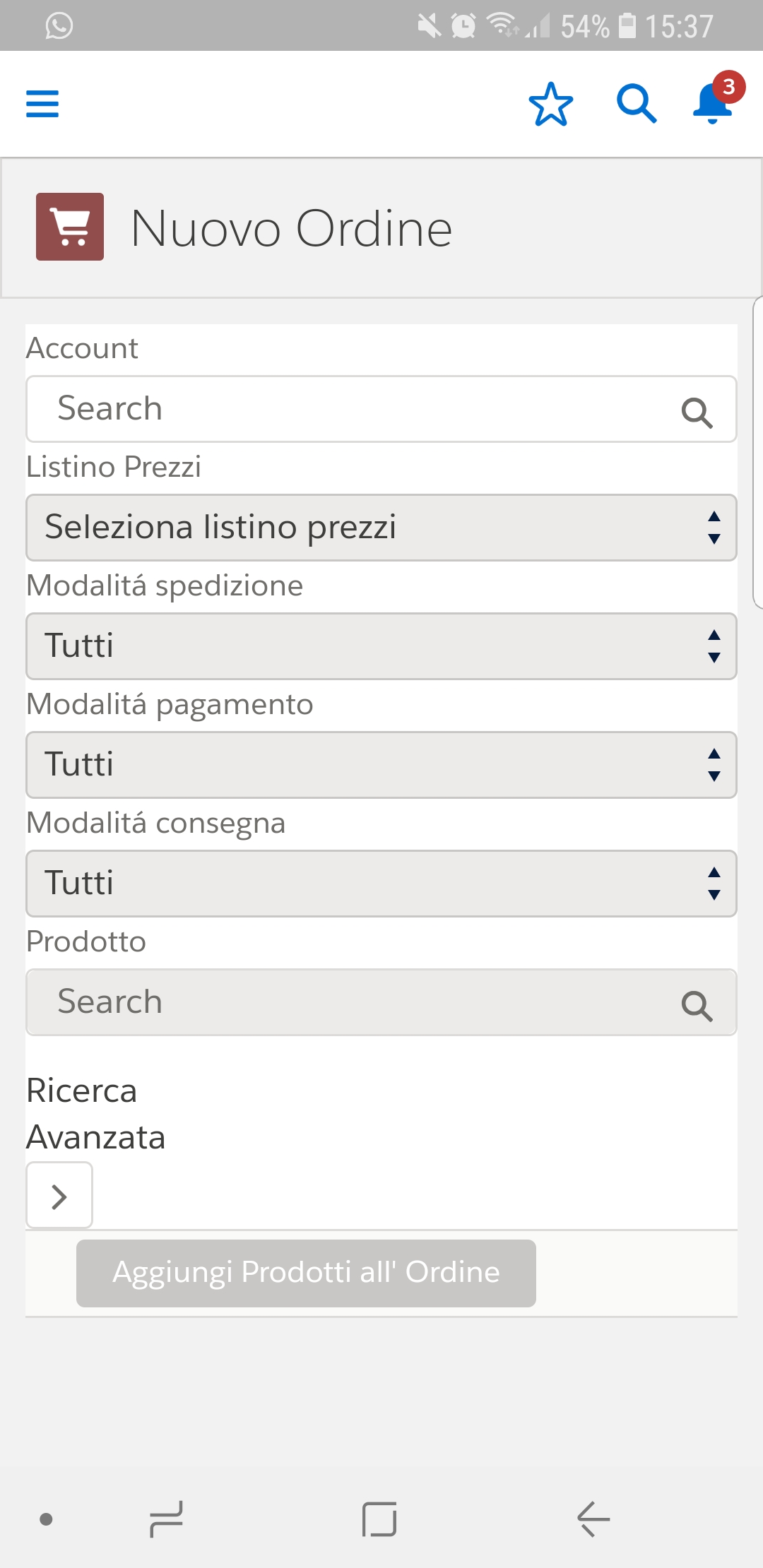This screenshot has height=1568, width=763.
Task: Click the Account search magnifier icon
Action: coord(697,412)
